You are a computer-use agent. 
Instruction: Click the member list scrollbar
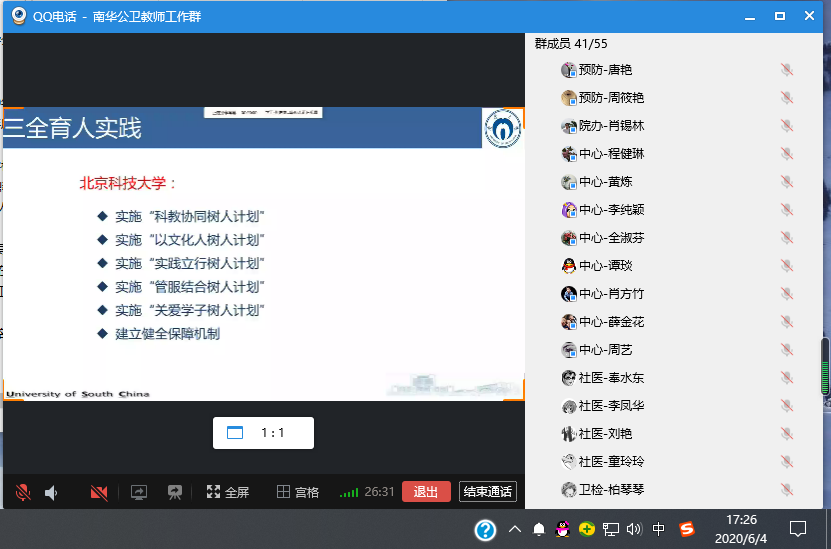click(x=825, y=366)
